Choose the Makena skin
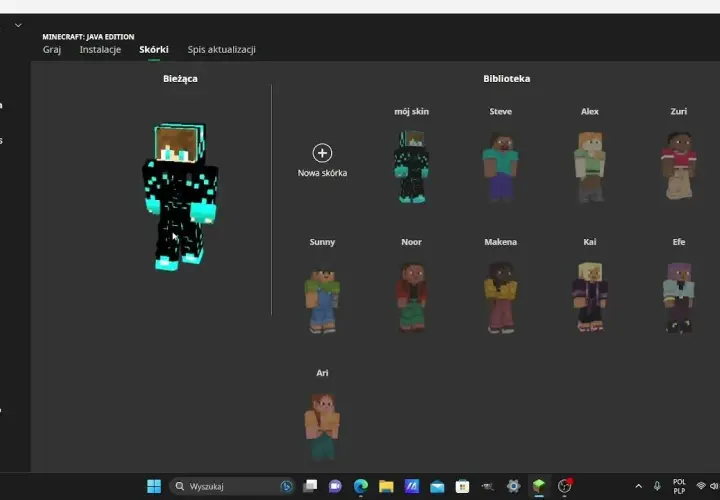This screenshot has height=500, width=720. [501, 298]
